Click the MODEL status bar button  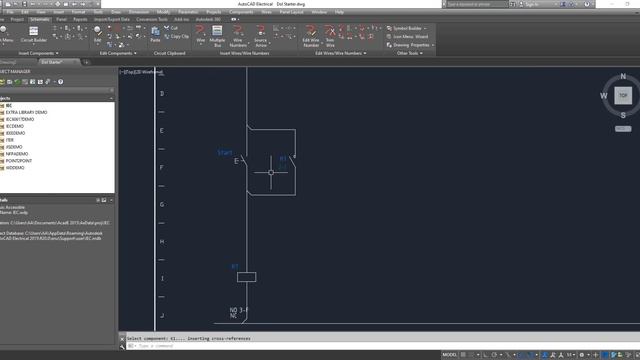pyautogui.click(x=449, y=355)
